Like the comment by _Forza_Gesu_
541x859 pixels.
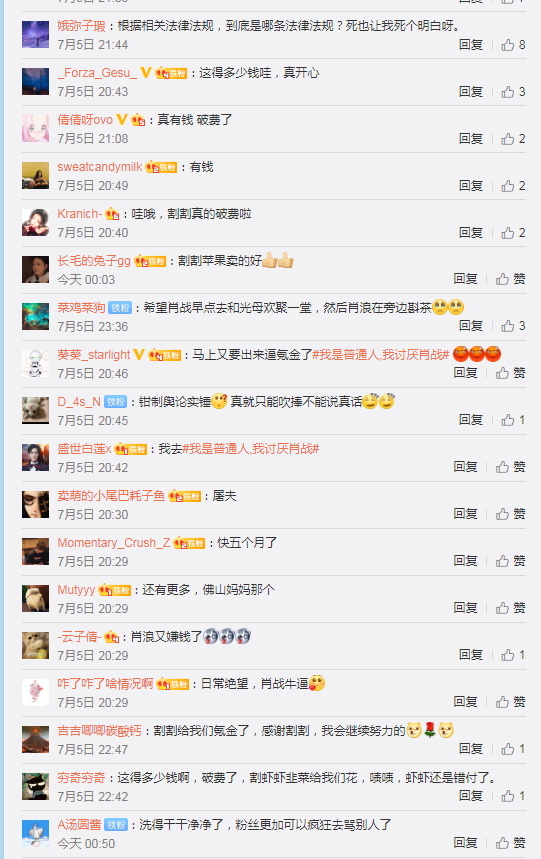point(513,91)
